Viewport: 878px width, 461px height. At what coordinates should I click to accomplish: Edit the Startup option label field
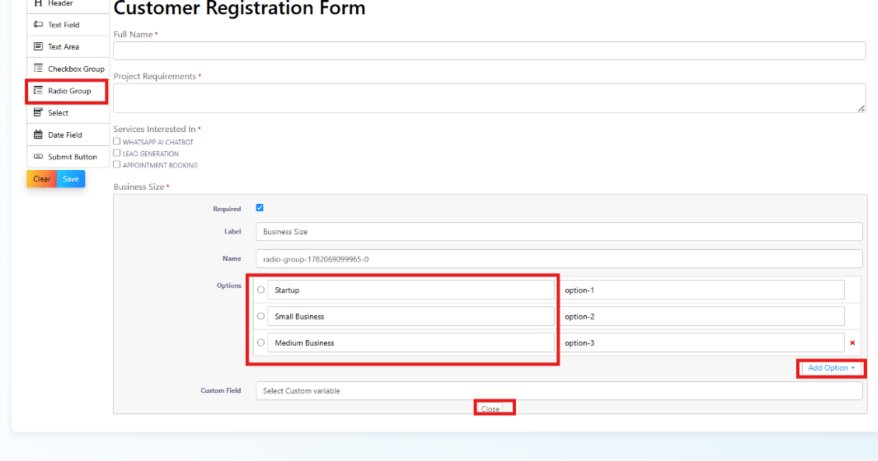tap(411, 290)
